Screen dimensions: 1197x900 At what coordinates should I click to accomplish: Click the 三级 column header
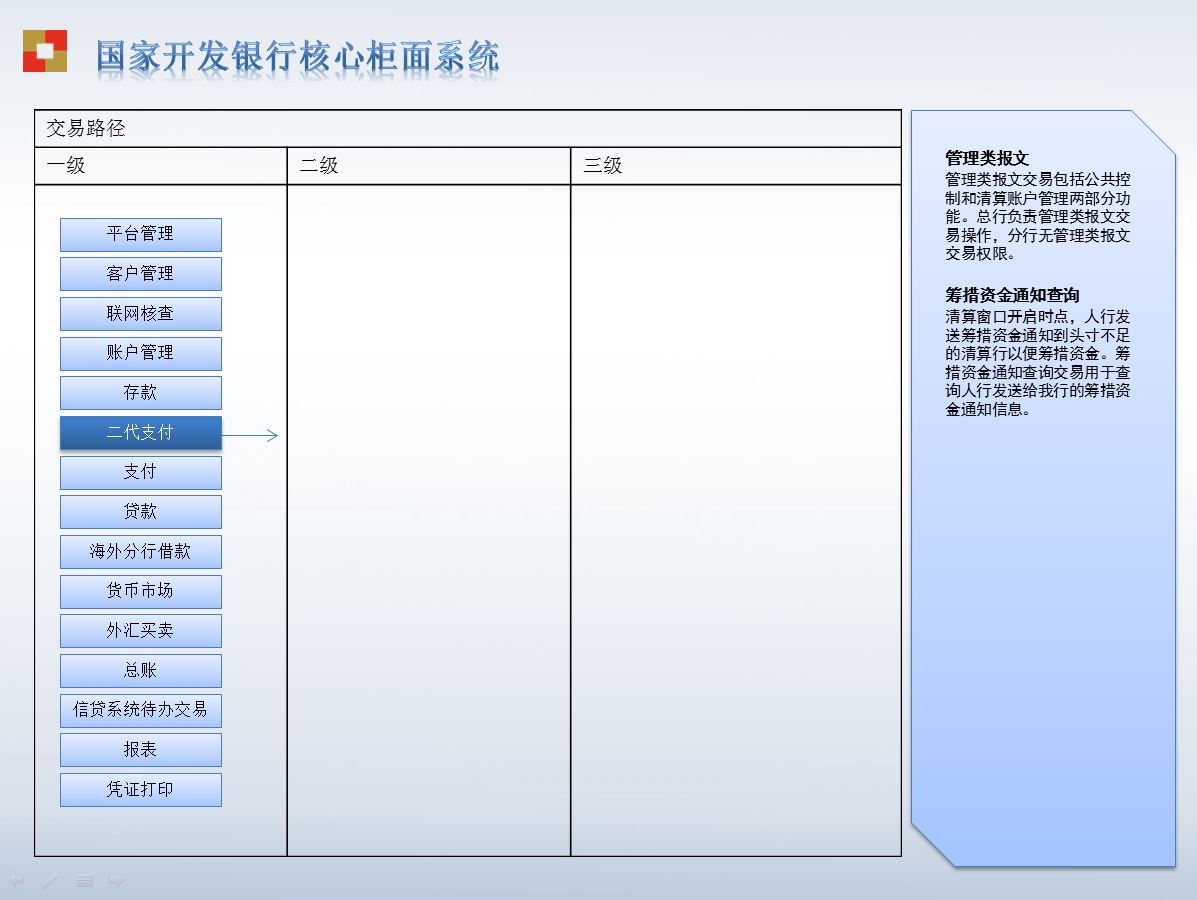click(603, 165)
